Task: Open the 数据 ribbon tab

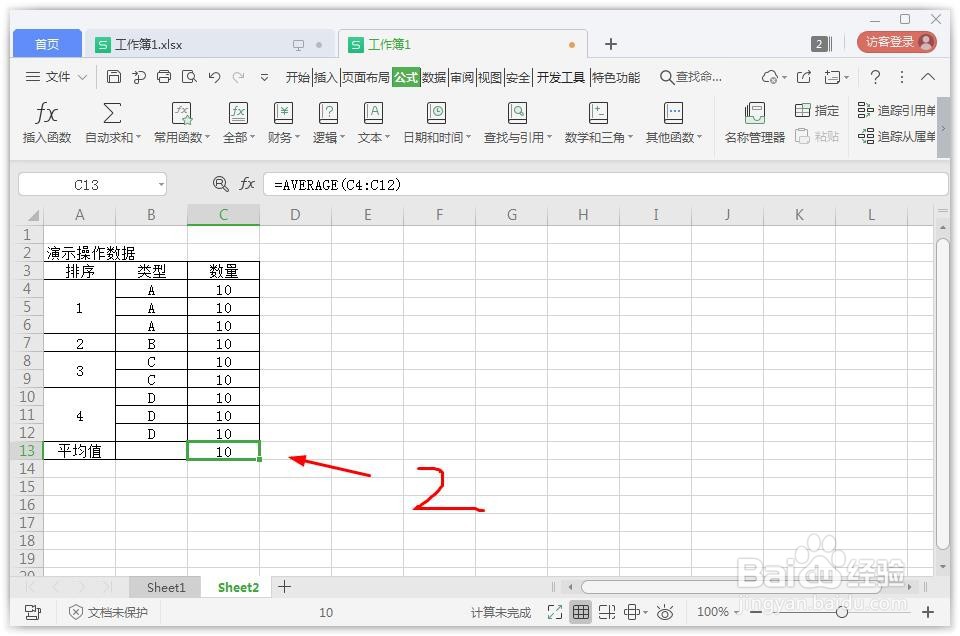Action: [434, 77]
